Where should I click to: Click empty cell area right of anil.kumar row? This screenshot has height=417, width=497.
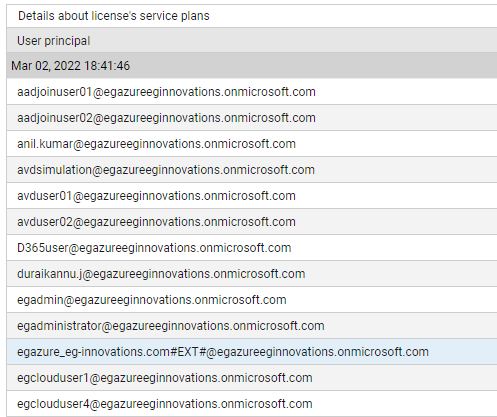coord(396,144)
